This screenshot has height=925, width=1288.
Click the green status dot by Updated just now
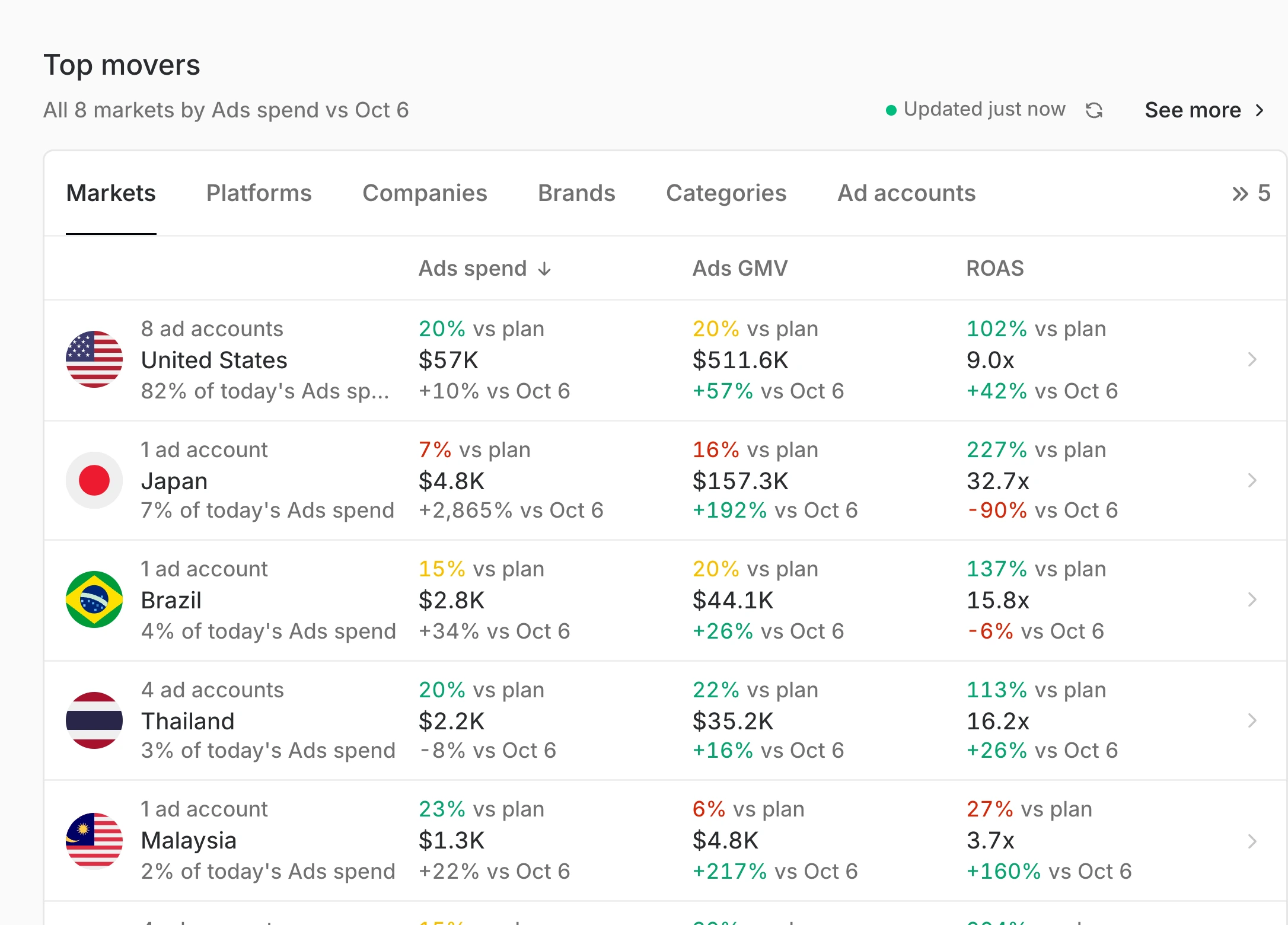click(x=891, y=110)
